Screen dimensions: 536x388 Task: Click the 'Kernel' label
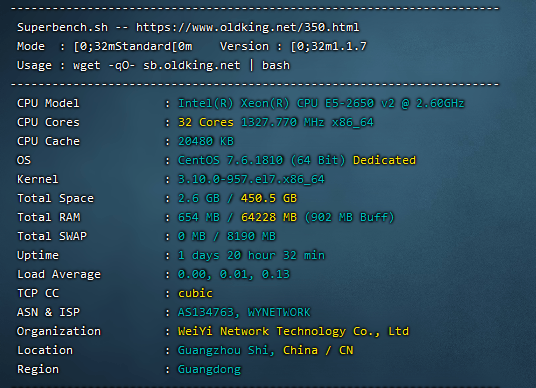click(38, 179)
